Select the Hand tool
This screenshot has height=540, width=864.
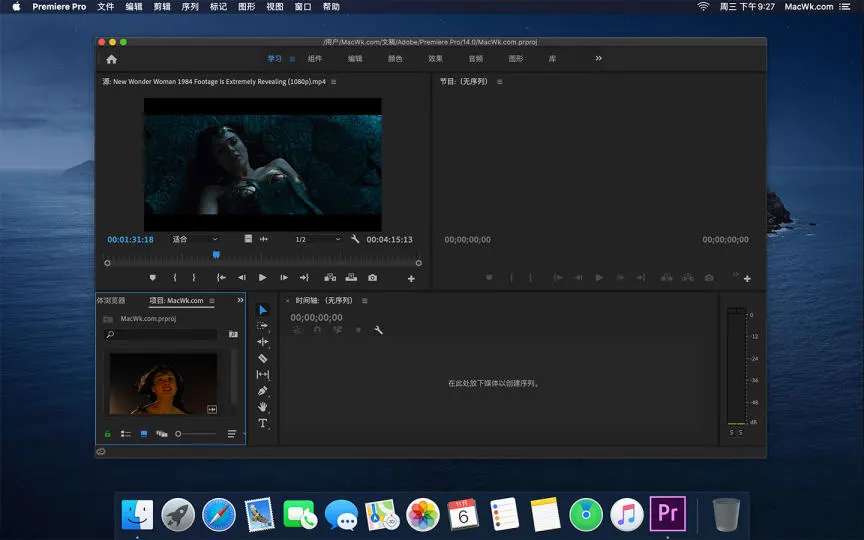tap(263, 407)
